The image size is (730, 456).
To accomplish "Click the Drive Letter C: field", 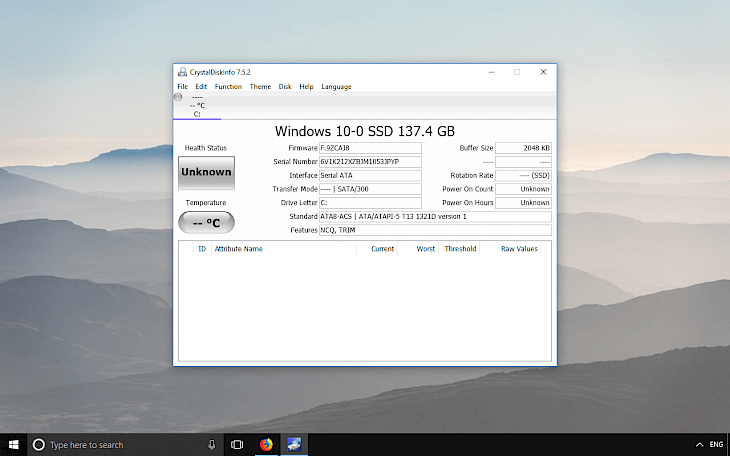I will click(370, 203).
